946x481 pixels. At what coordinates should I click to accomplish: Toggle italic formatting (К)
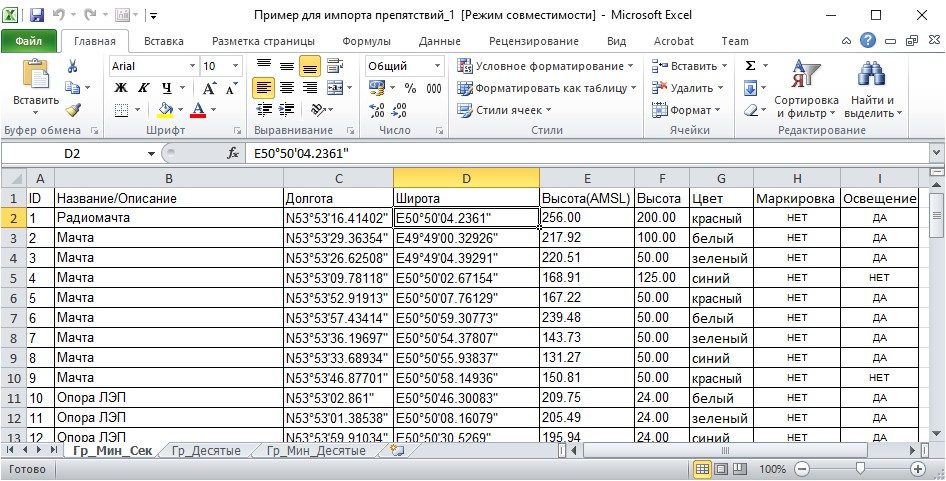click(x=144, y=88)
